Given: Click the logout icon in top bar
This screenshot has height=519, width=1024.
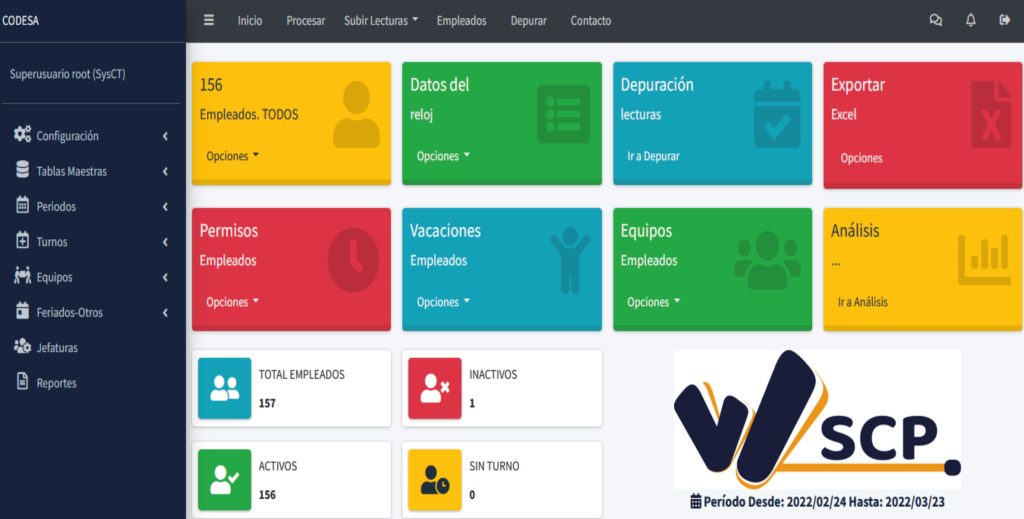Looking at the screenshot, I should click(1004, 20).
